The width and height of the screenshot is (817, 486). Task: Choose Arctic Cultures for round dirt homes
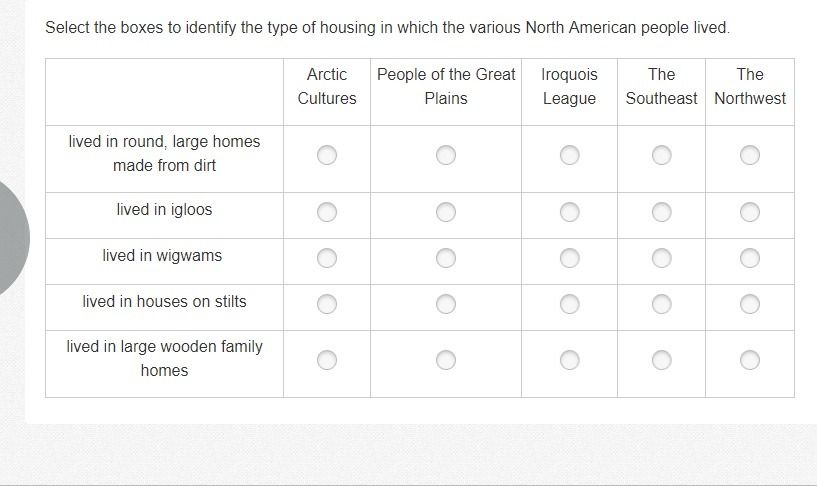327,155
